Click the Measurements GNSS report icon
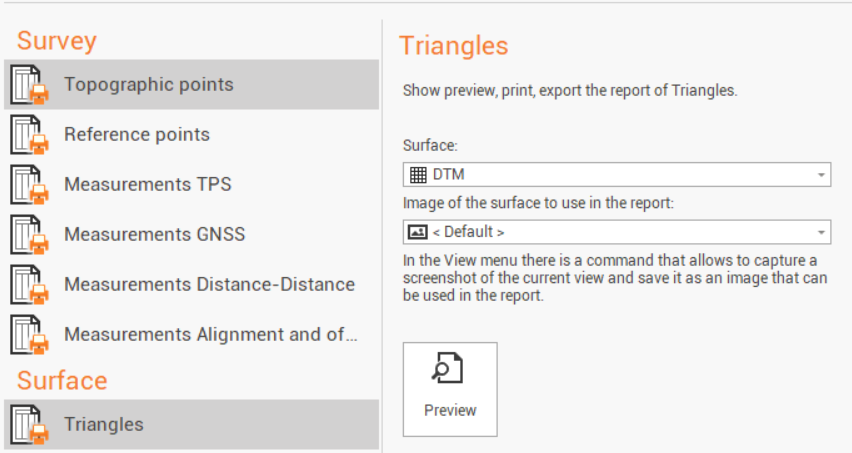The image size is (852, 453). click(30, 235)
